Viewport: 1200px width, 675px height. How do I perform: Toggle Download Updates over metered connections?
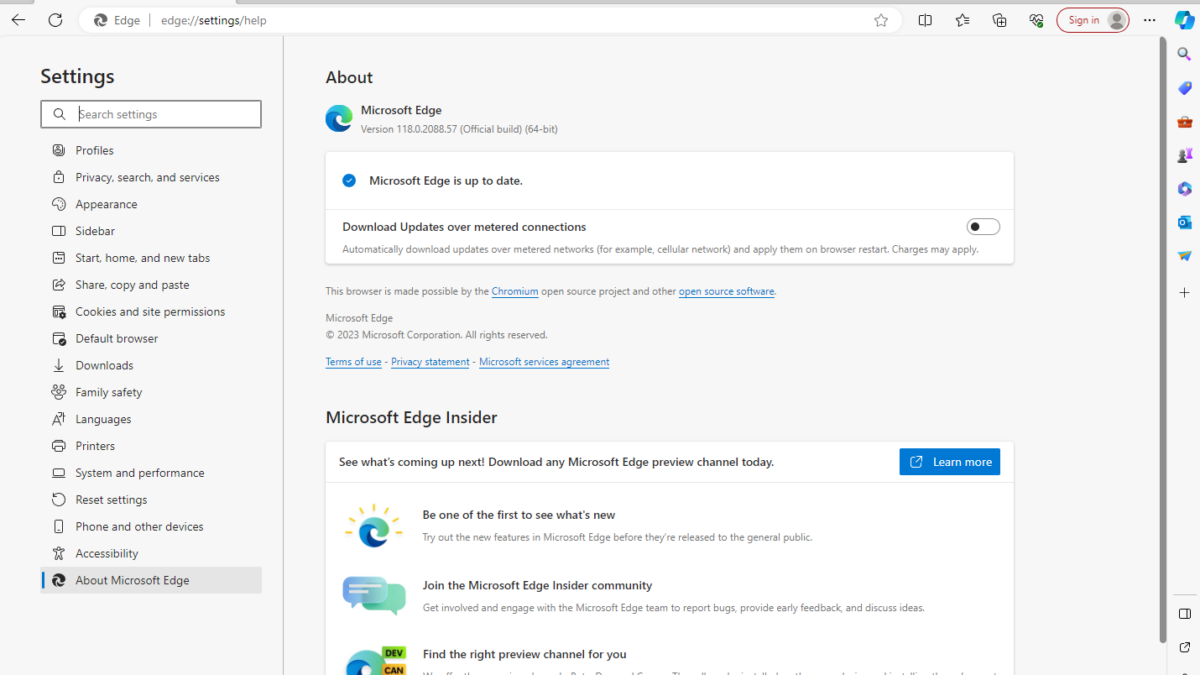click(982, 227)
